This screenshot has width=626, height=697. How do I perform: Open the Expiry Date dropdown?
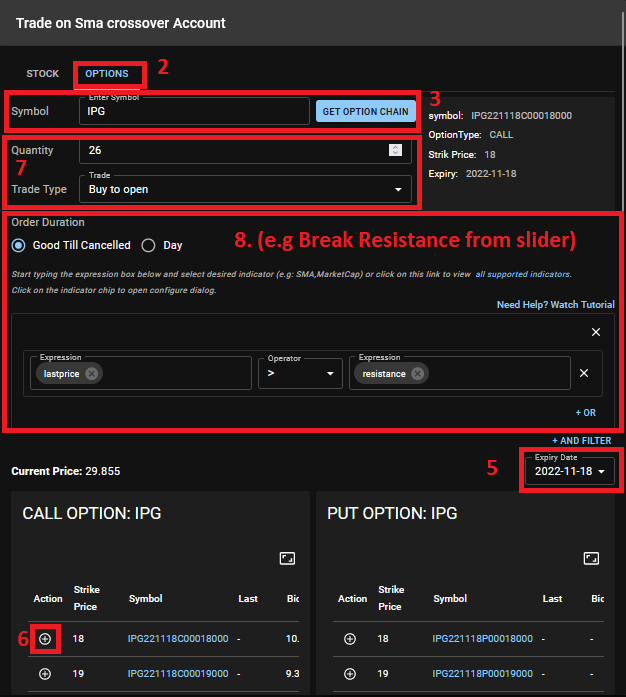point(570,471)
